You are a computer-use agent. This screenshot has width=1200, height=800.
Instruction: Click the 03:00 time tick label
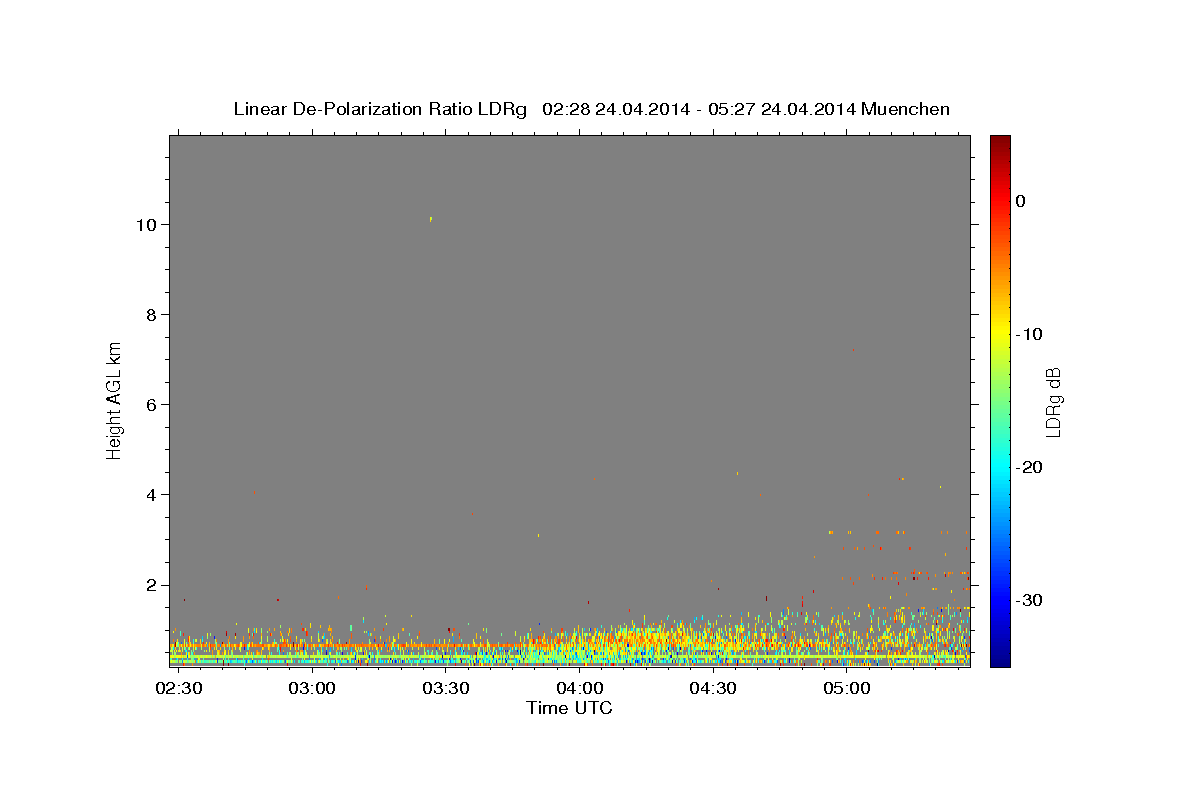[312, 689]
